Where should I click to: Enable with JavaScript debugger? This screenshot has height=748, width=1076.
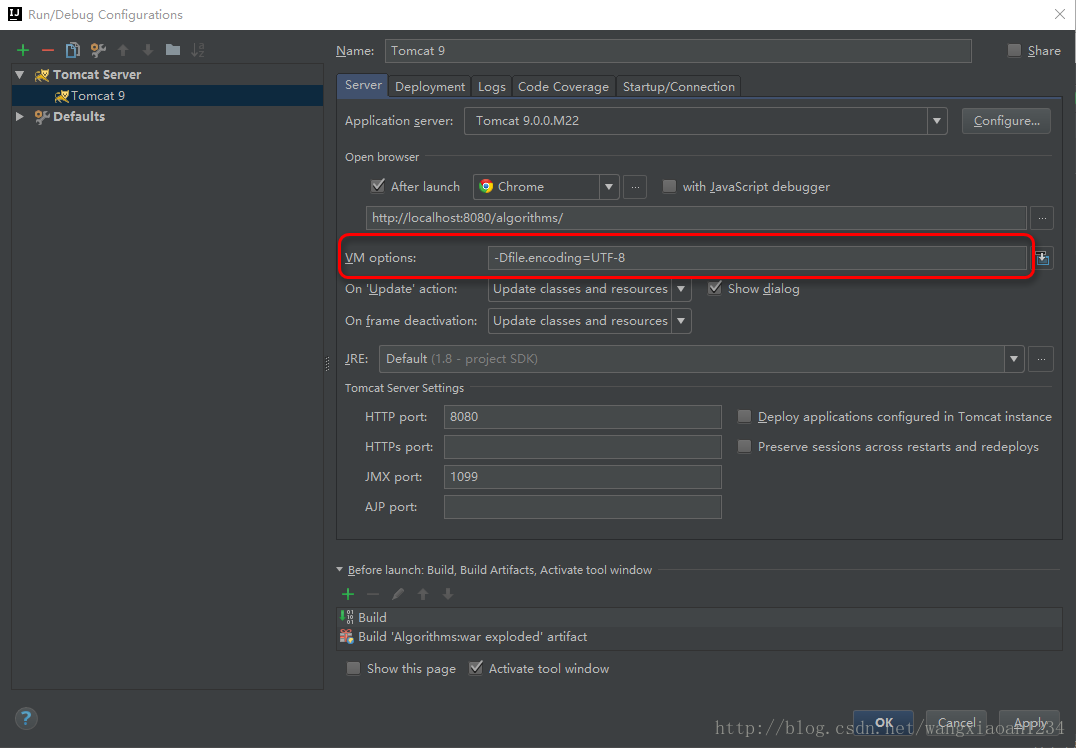pos(669,187)
